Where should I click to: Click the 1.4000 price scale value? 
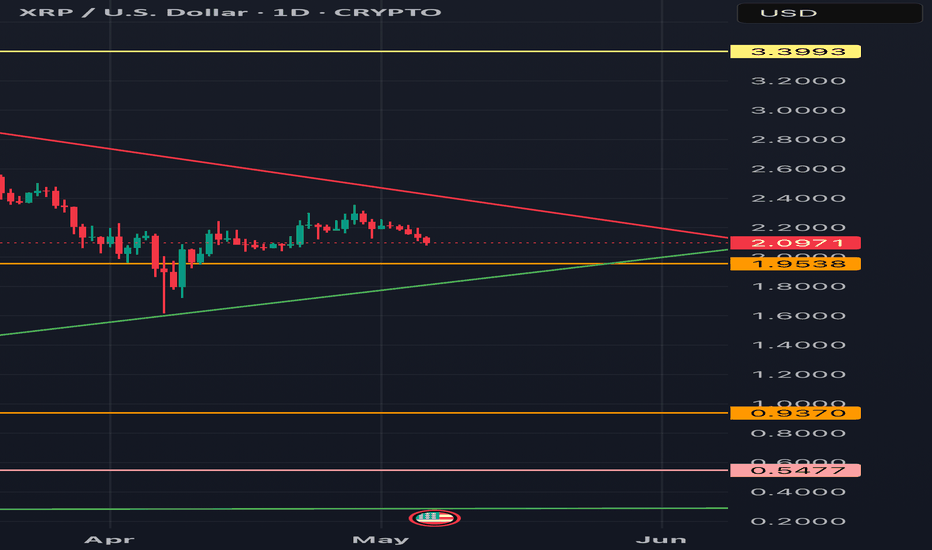[798, 345]
